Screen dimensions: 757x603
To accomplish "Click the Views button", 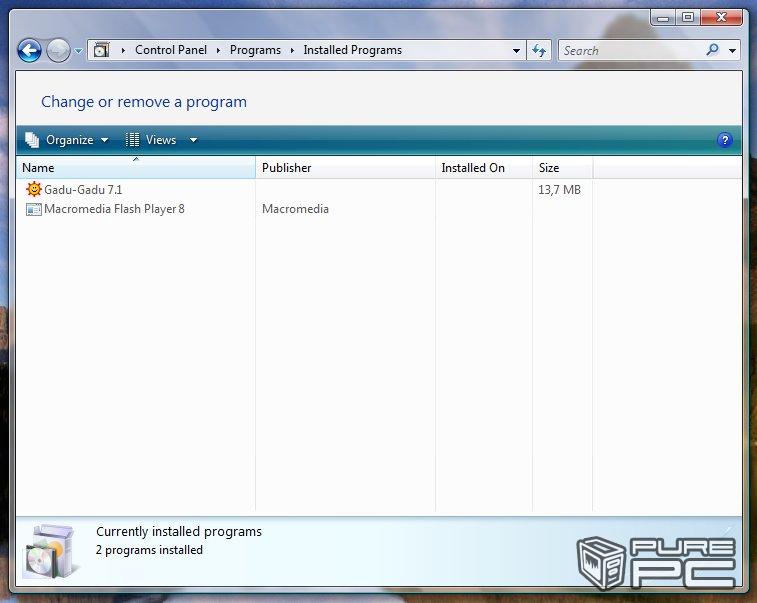I will [151, 140].
